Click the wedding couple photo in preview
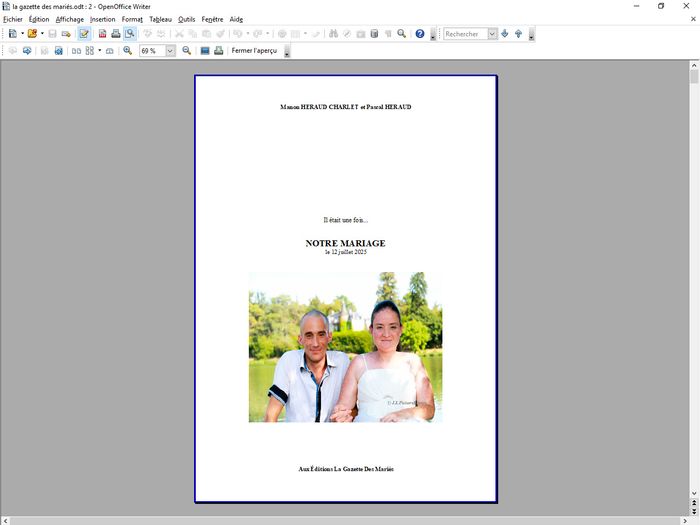Screen dimensions: 700x525 coord(346,347)
